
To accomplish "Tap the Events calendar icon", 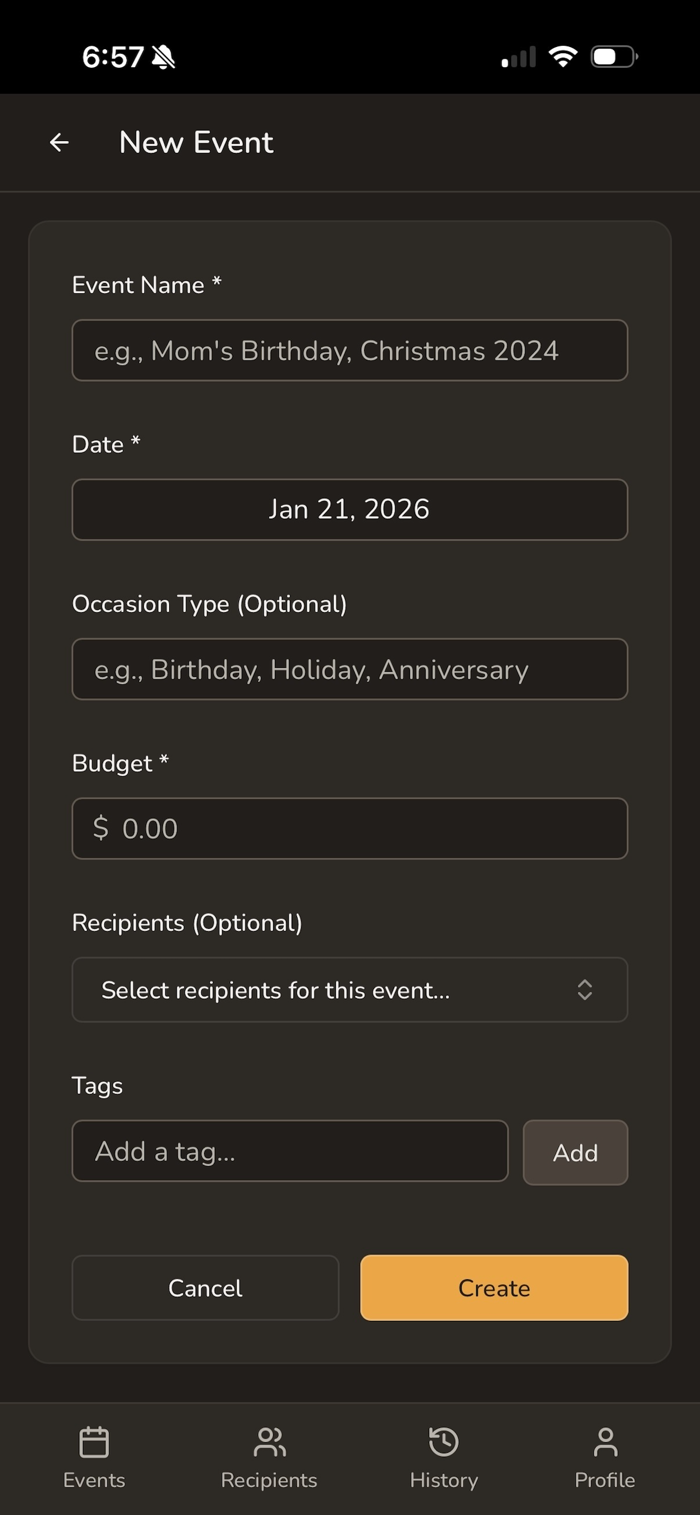I will (x=94, y=1442).
